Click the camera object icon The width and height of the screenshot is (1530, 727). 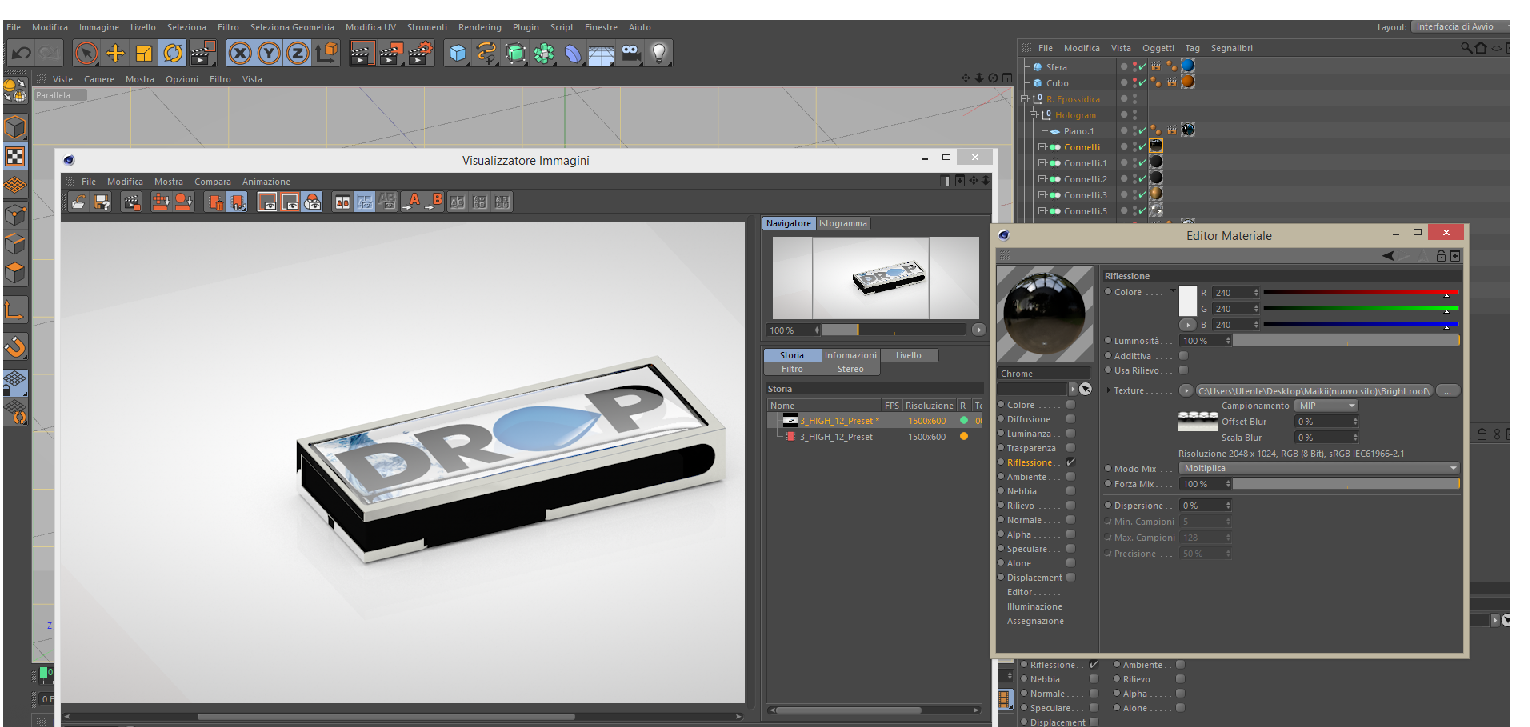point(630,54)
